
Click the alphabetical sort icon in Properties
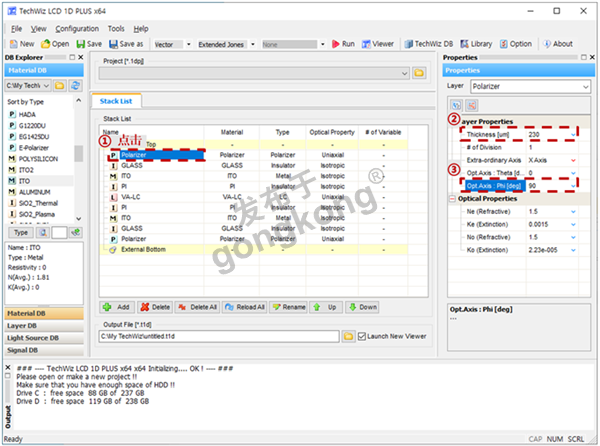click(x=471, y=105)
